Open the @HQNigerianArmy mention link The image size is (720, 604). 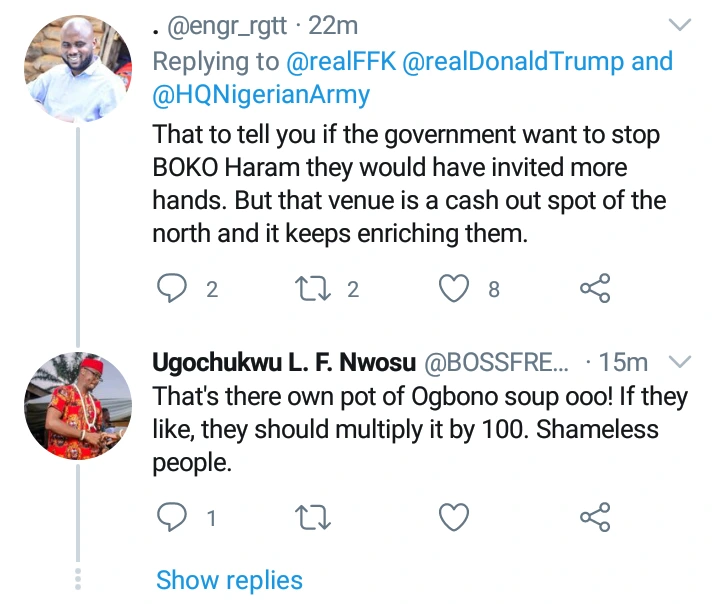pyautogui.click(x=261, y=95)
